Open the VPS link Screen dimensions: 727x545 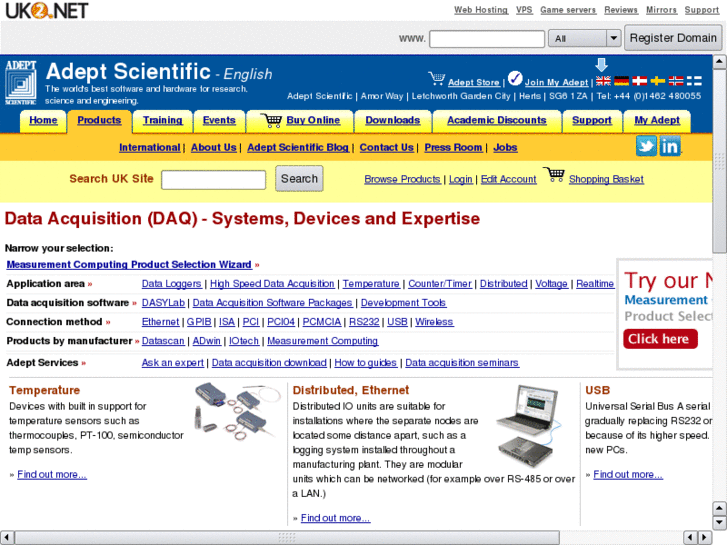524,10
